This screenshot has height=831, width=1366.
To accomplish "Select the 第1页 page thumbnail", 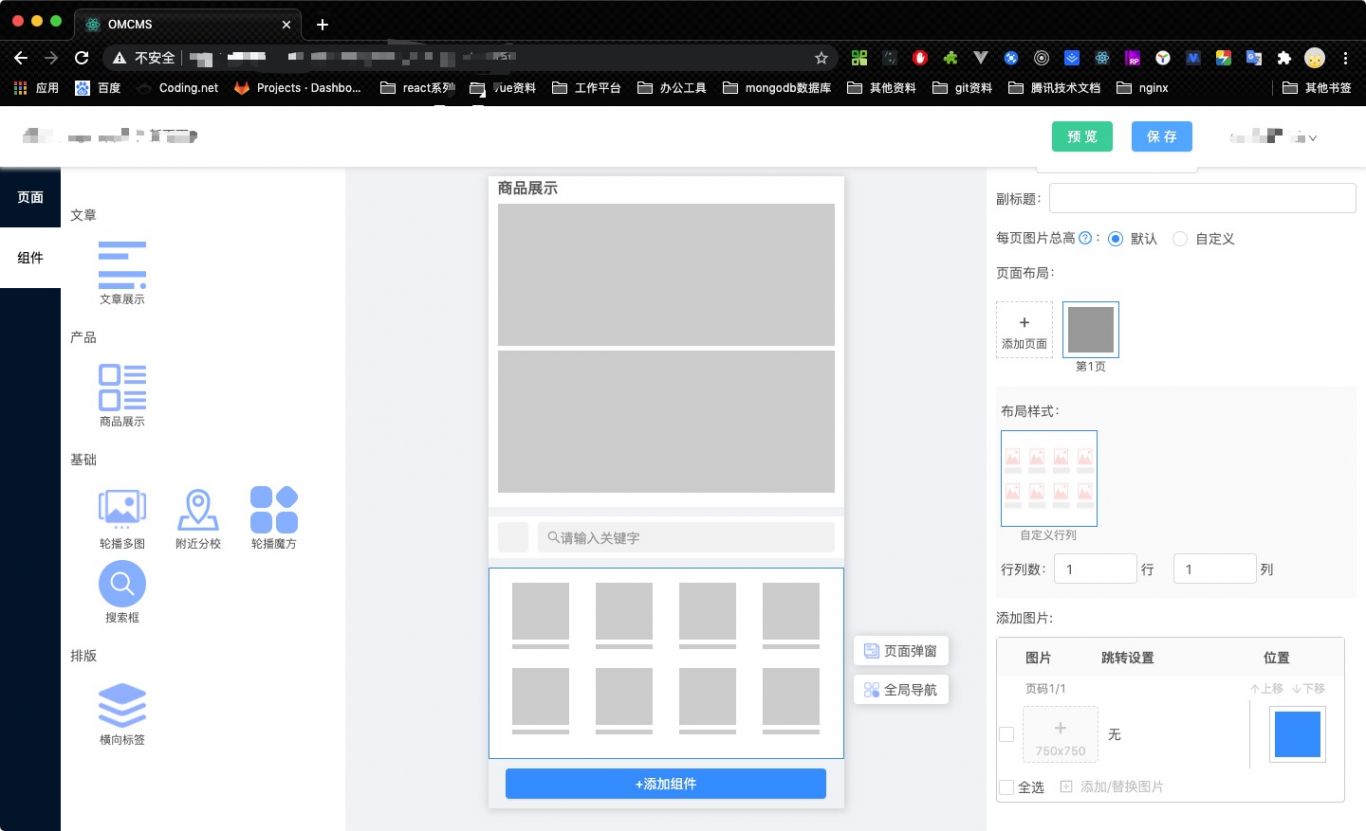I will pos(1091,330).
